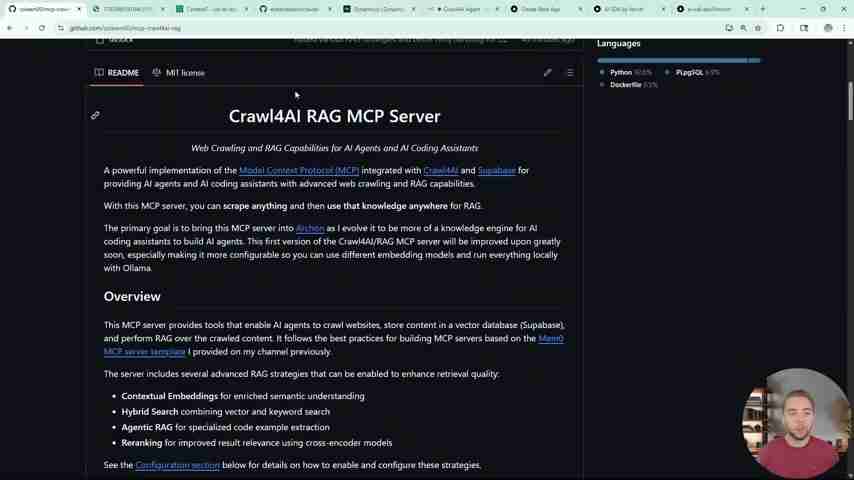
Task: Close the 'Cloud Agent' browser tab
Action: (x=496, y=9)
